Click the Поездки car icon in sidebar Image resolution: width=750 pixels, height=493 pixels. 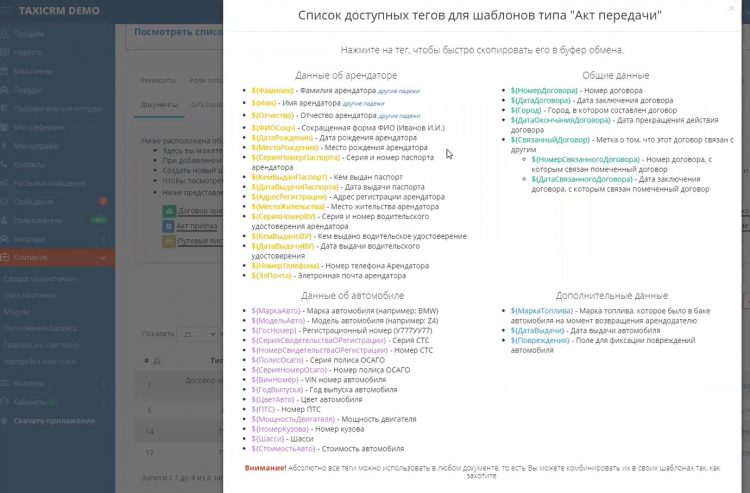(x=6, y=88)
